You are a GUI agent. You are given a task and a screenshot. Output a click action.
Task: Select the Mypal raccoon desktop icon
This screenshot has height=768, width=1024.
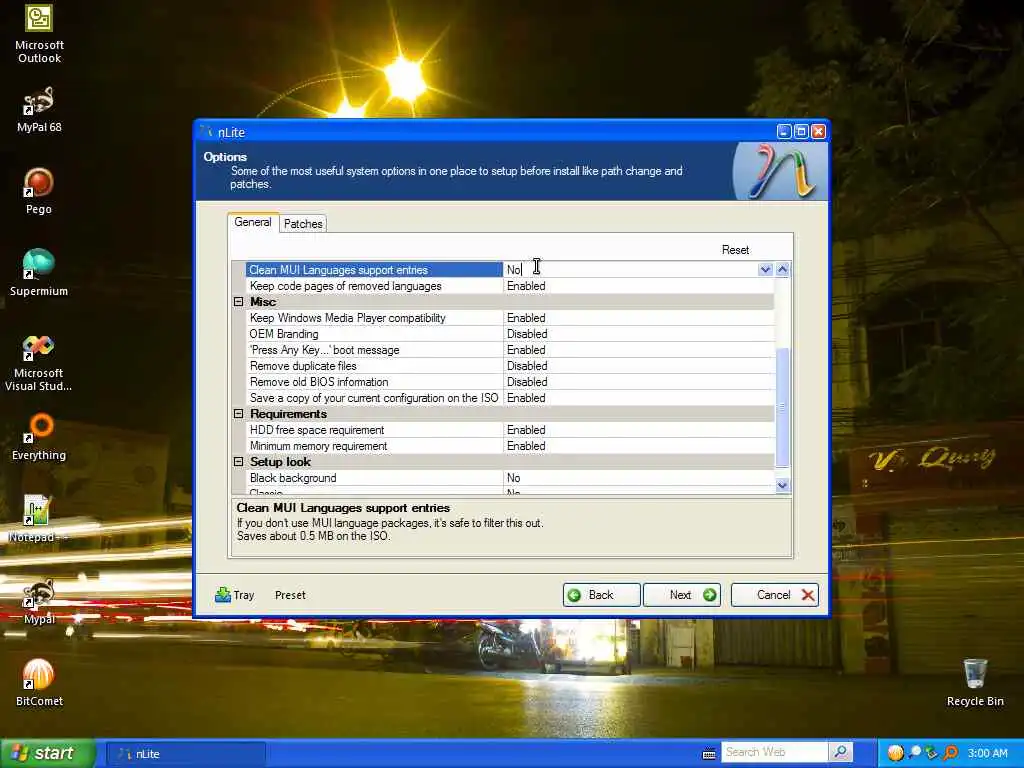(x=39, y=601)
